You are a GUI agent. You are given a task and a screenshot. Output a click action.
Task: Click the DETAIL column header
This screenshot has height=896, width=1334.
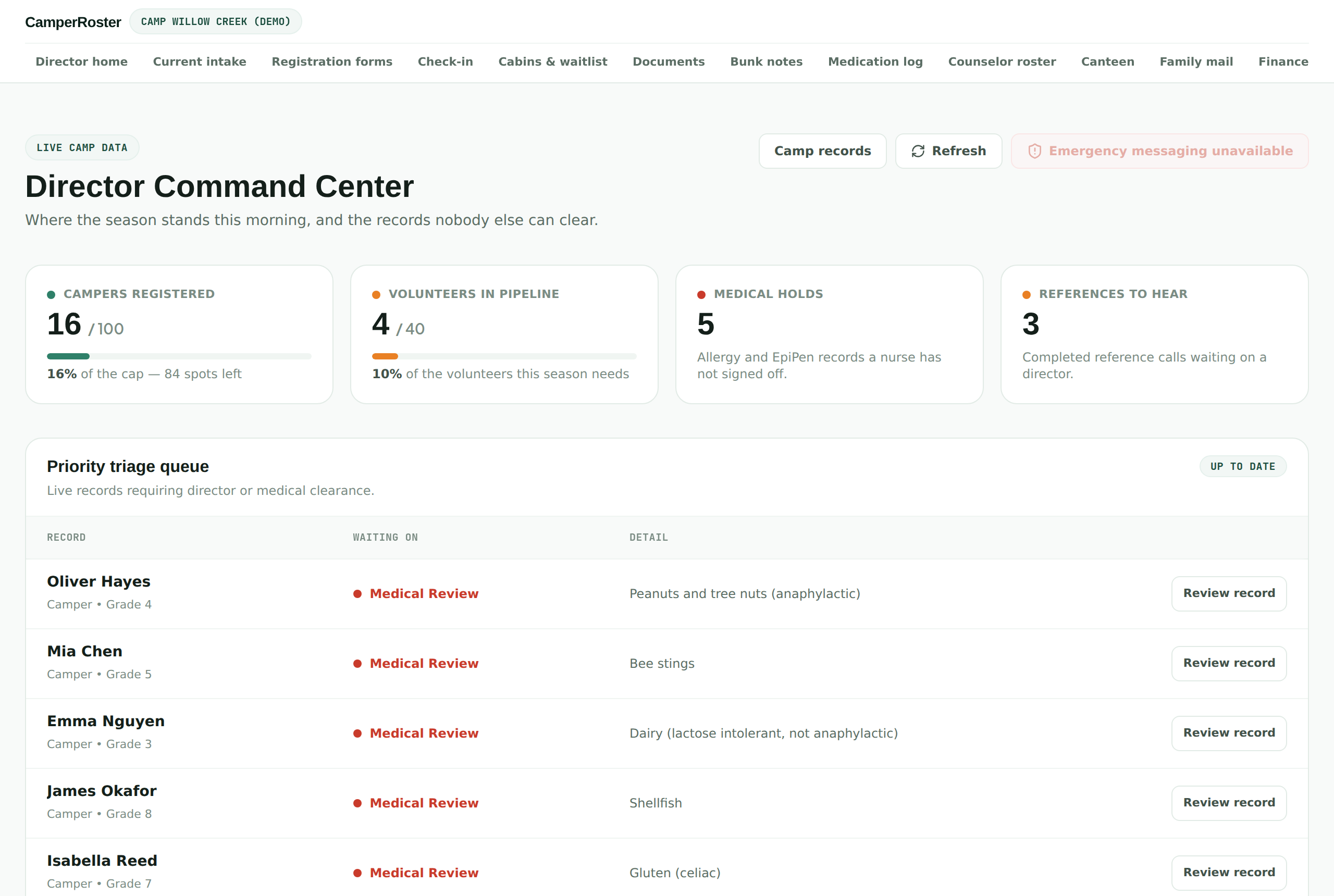(x=649, y=537)
